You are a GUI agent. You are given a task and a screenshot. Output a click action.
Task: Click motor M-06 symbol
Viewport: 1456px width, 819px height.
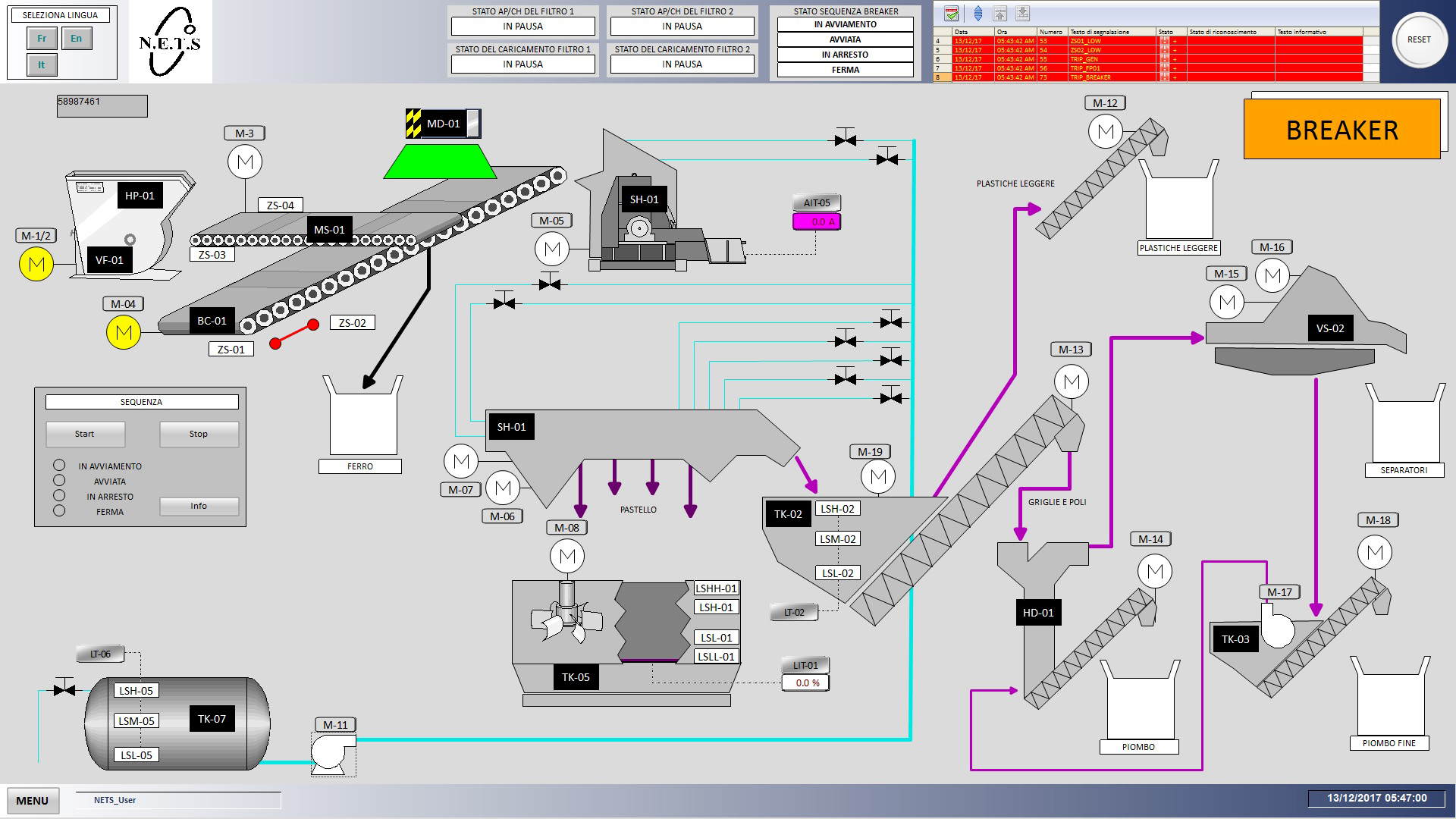[x=503, y=488]
